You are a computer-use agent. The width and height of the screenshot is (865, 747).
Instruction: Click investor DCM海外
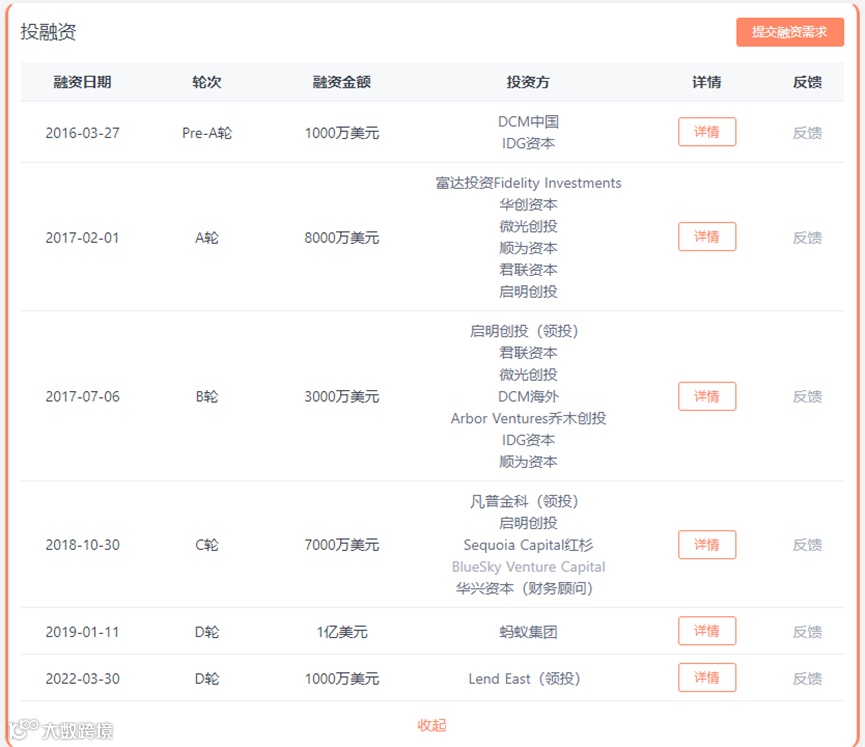[528, 396]
